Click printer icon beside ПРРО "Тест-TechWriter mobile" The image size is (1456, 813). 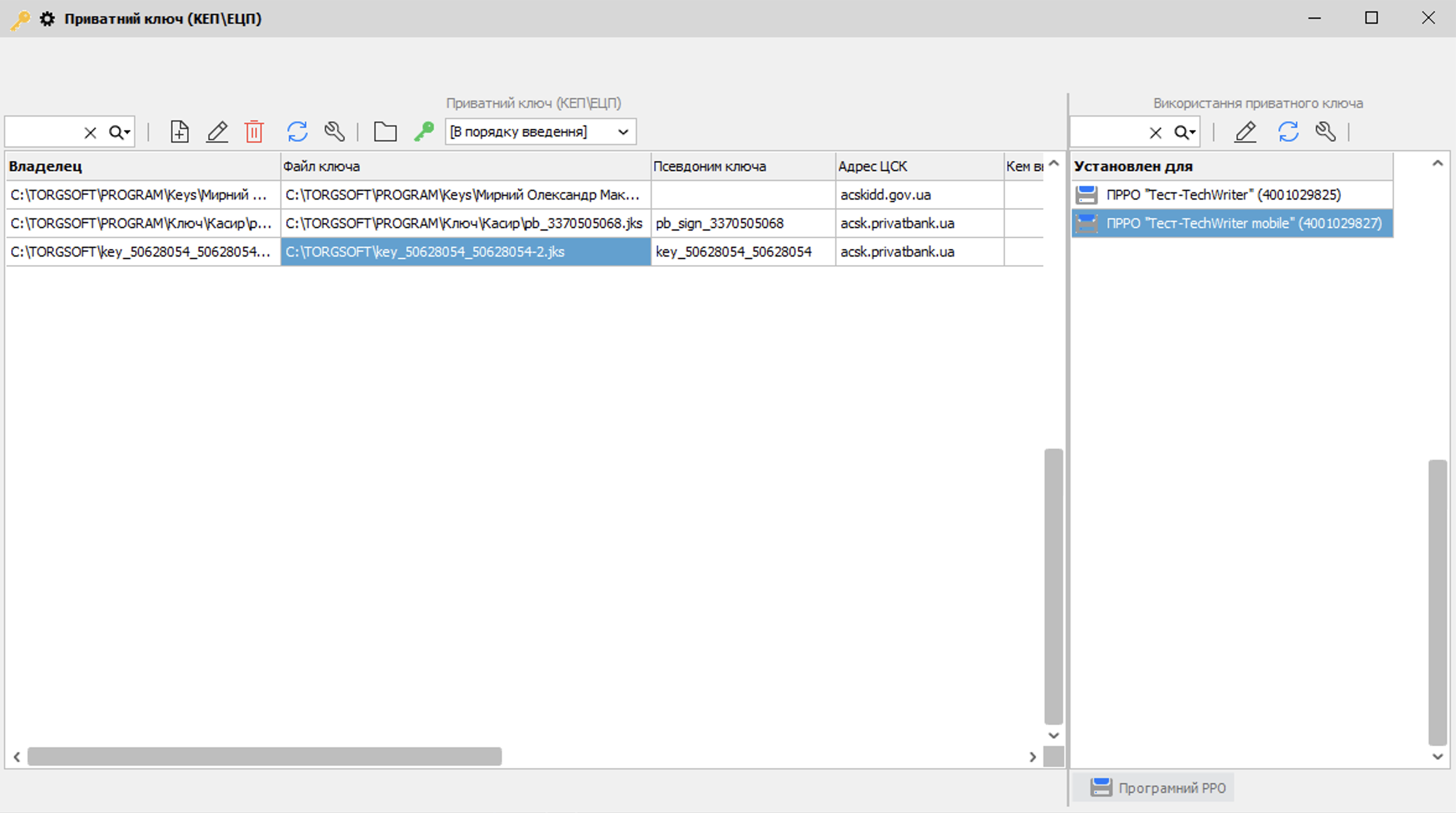[1087, 223]
